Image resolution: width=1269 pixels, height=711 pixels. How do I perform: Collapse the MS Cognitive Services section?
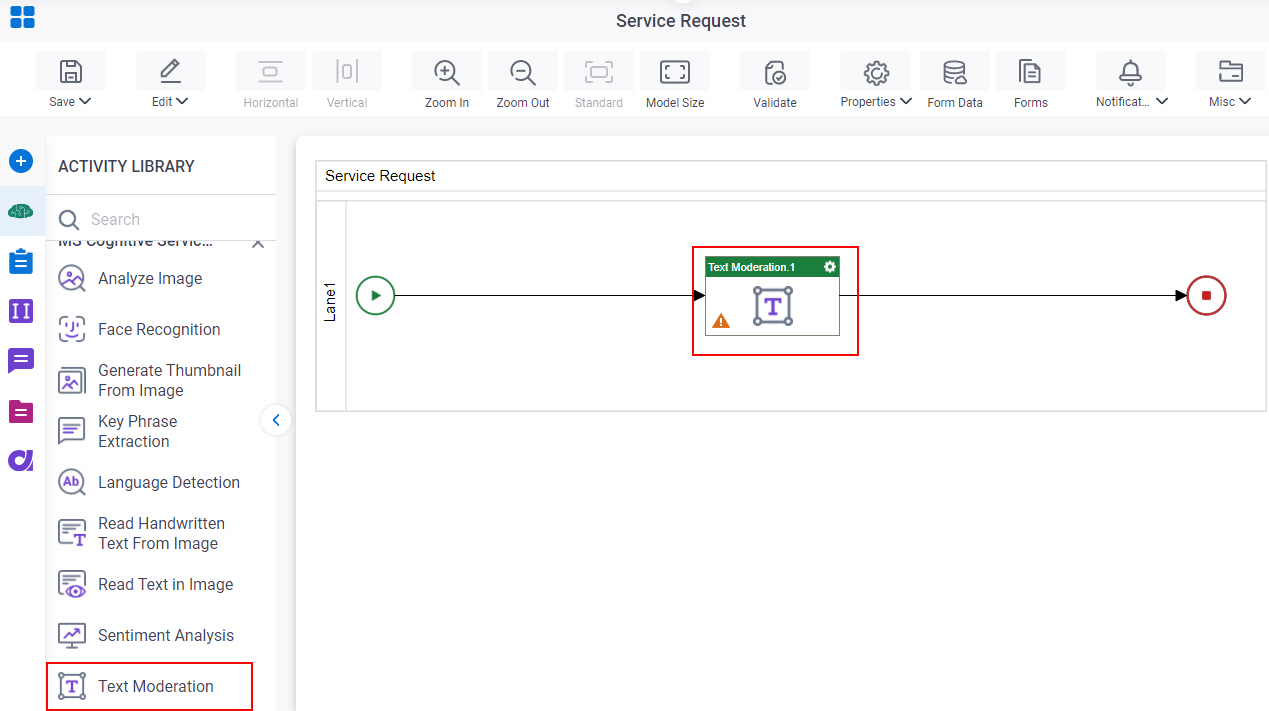(x=257, y=243)
